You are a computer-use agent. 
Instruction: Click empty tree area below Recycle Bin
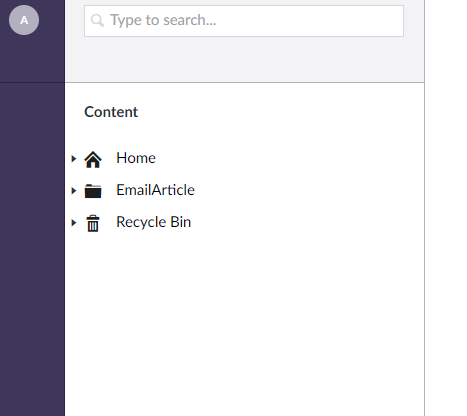click(x=244, y=317)
